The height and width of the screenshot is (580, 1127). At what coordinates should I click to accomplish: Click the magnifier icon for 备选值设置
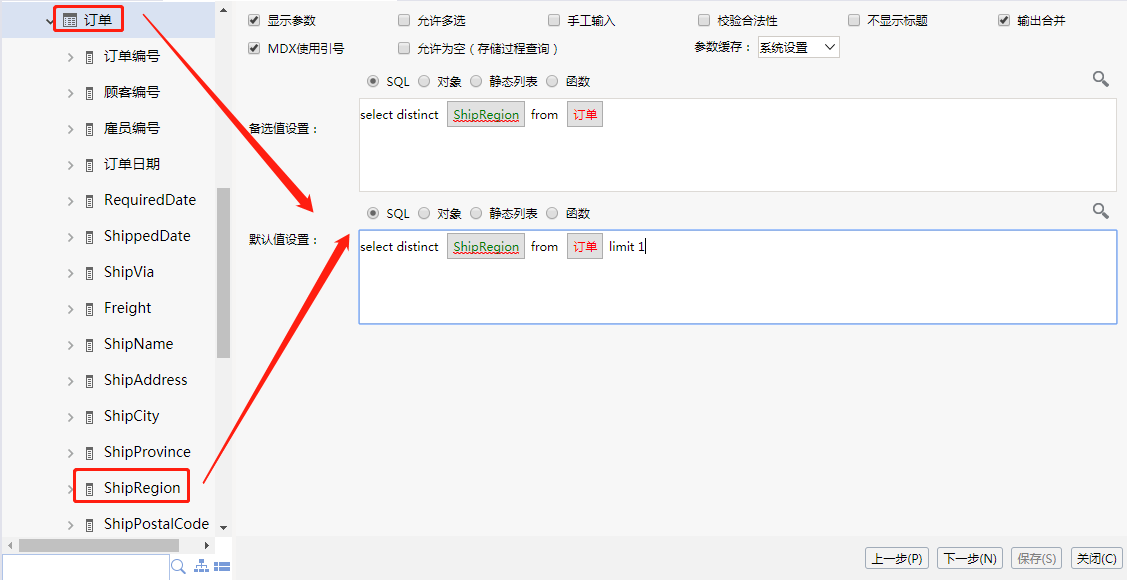[1100, 79]
